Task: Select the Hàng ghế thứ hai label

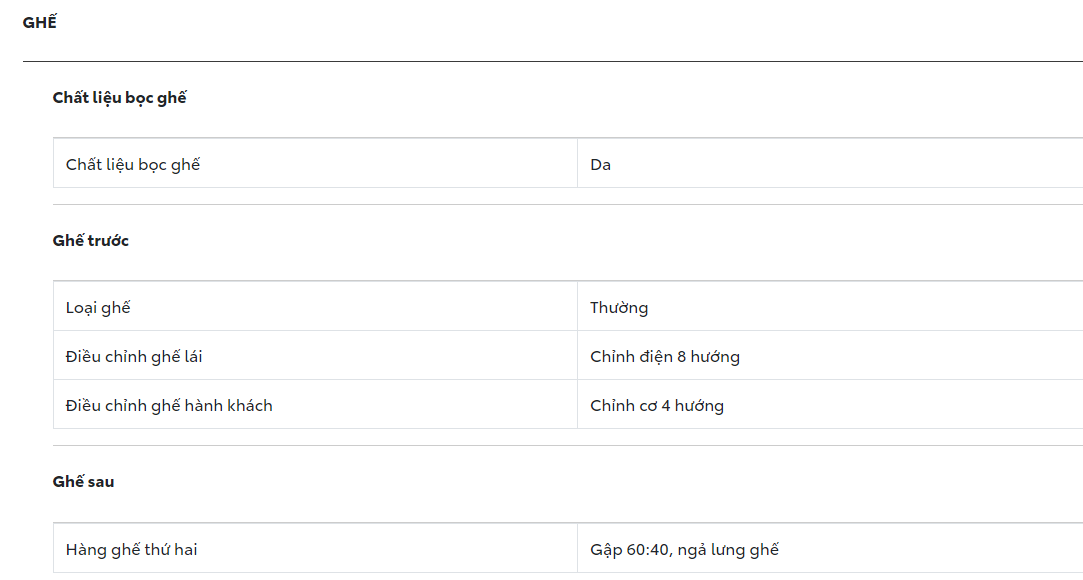Action: tap(131, 549)
